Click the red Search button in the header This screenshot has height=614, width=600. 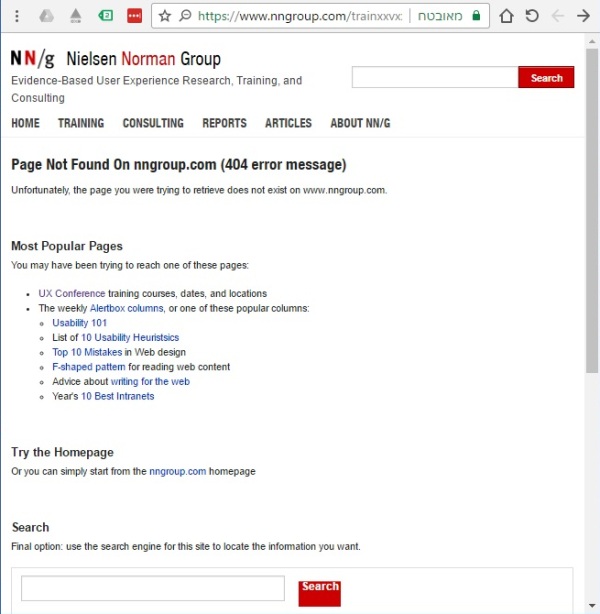[x=546, y=78]
